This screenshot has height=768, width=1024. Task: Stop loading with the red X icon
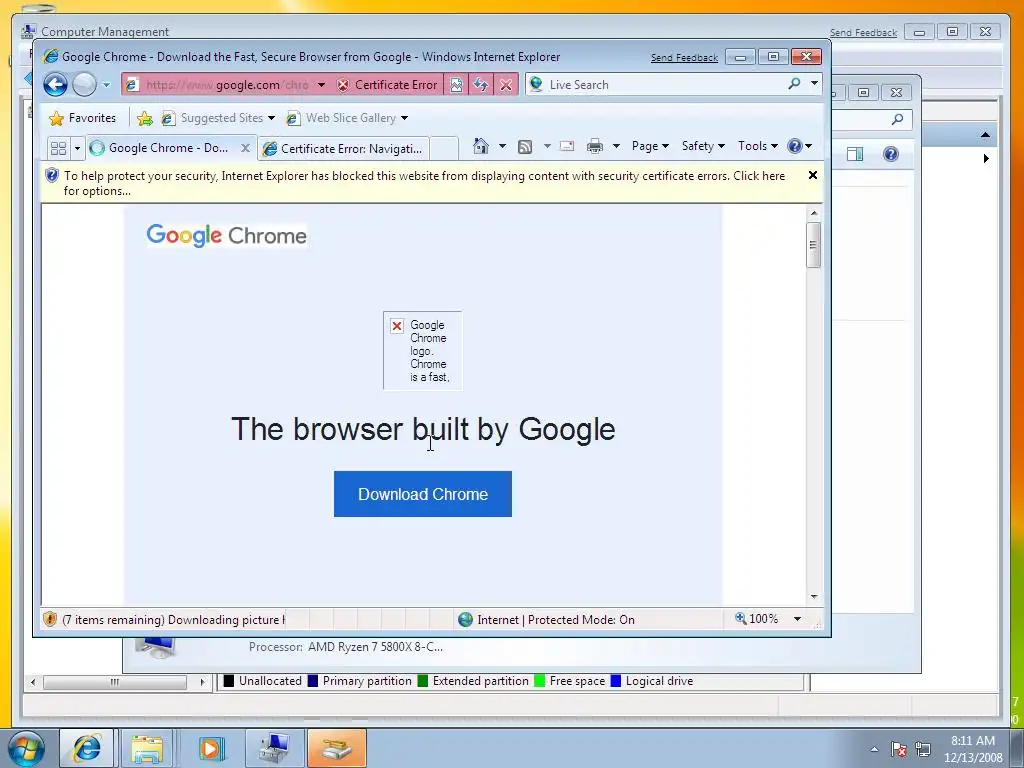[505, 85]
